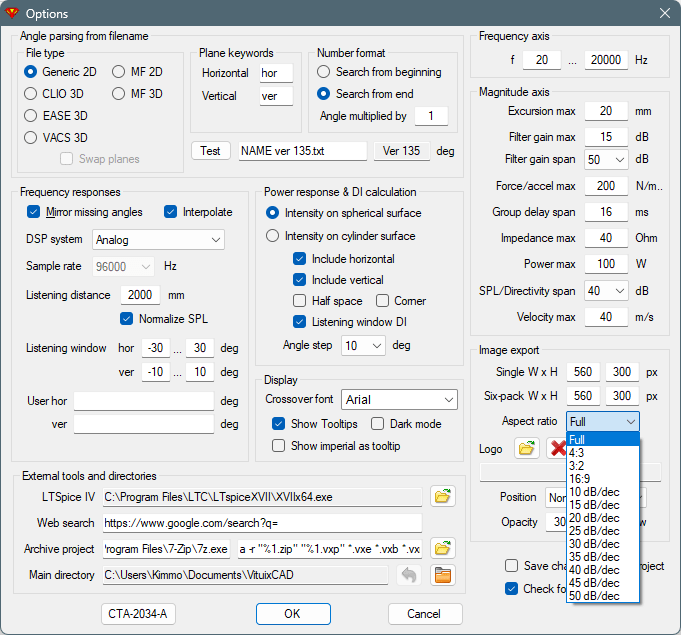Open the disabled Sample rate 96000 dropdown
This screenshot has width=681, height=635.
click(123, 266)
